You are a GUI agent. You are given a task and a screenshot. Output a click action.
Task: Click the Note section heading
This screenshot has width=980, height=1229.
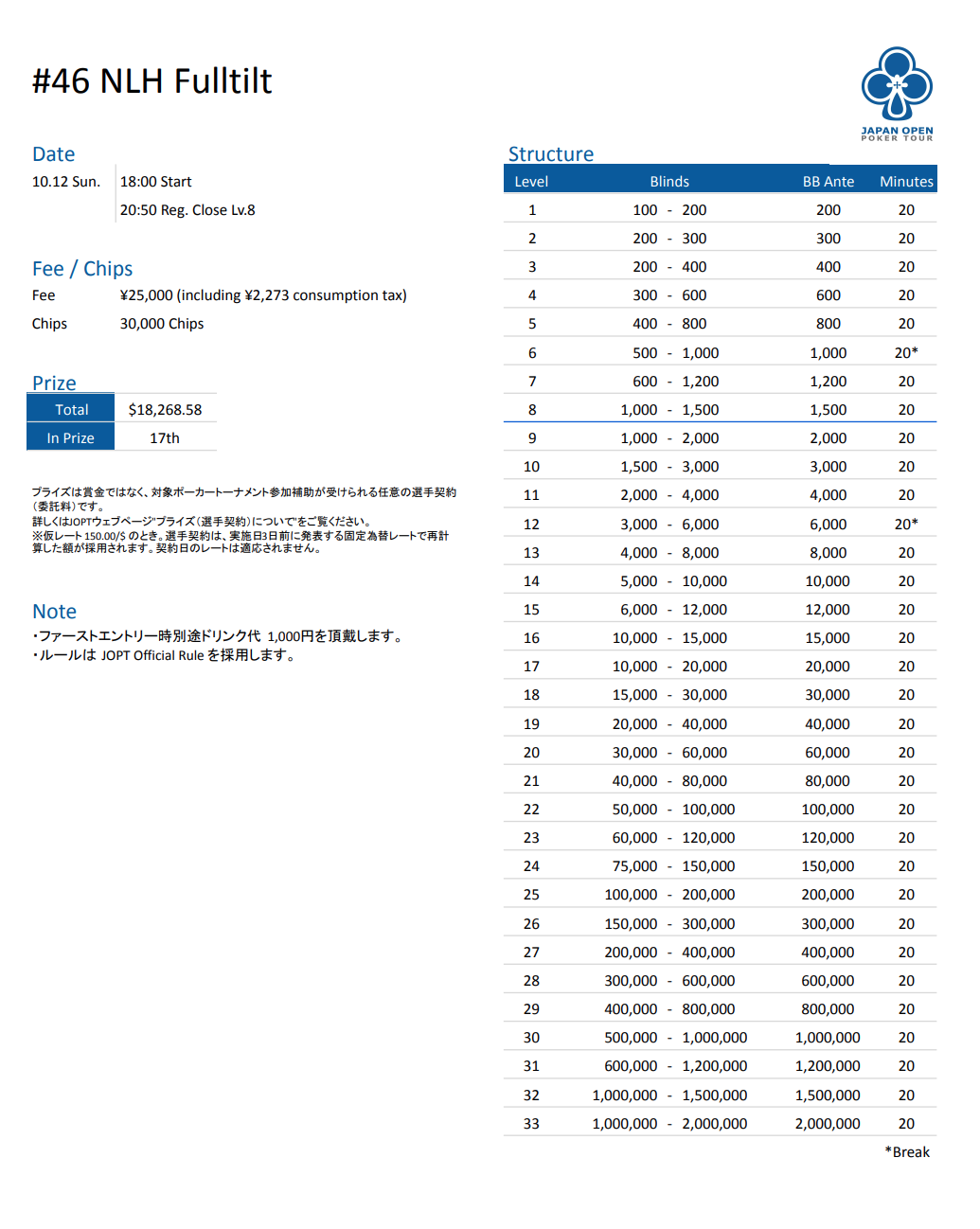(54, 612)
